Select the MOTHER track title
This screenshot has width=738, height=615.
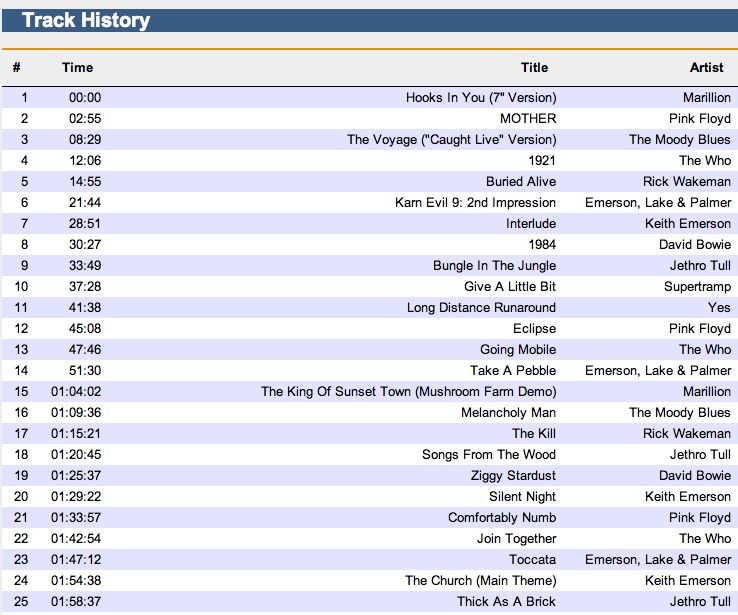[x=528, y=119]
